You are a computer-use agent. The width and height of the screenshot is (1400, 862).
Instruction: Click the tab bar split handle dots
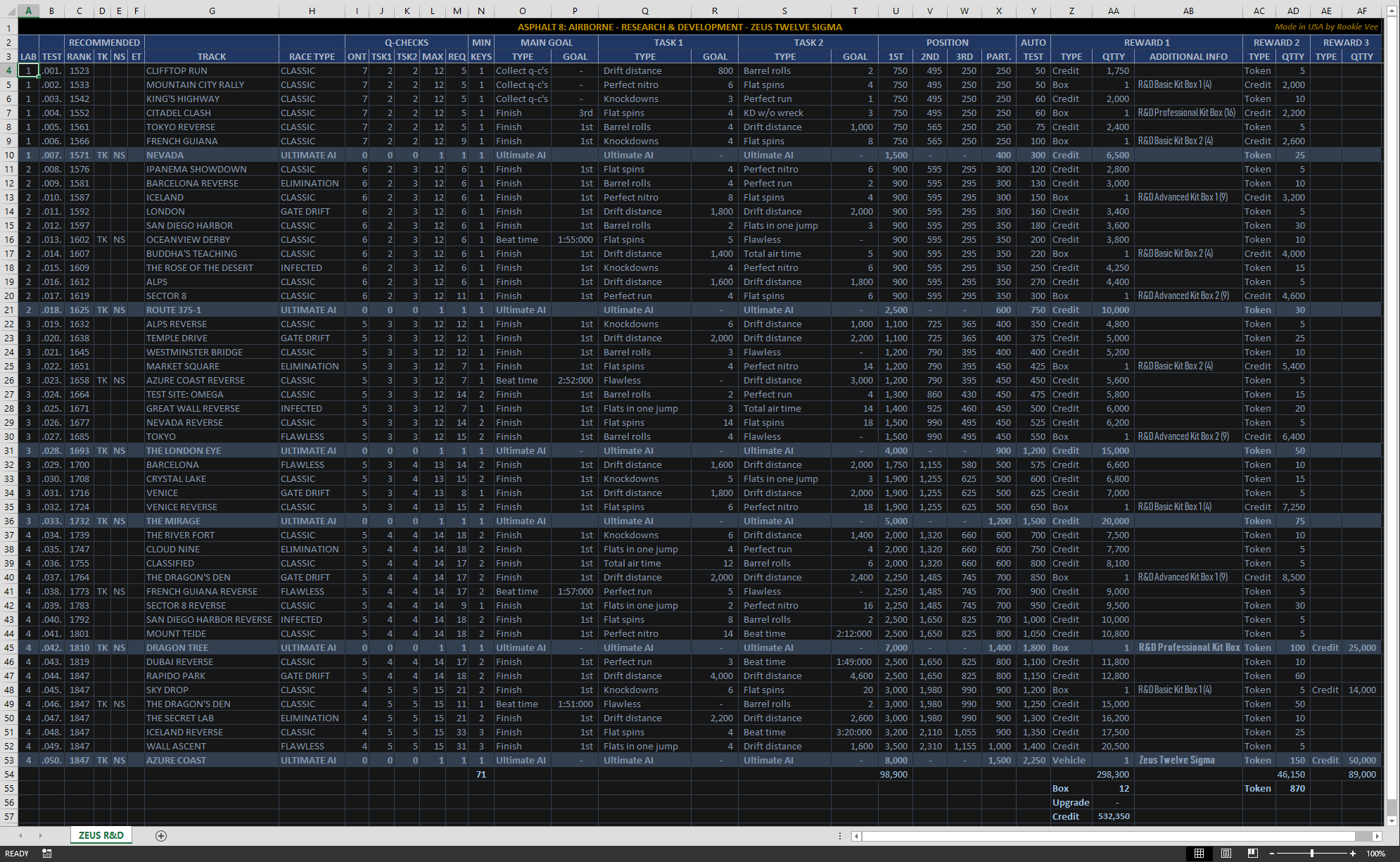[x=840, y=836]
